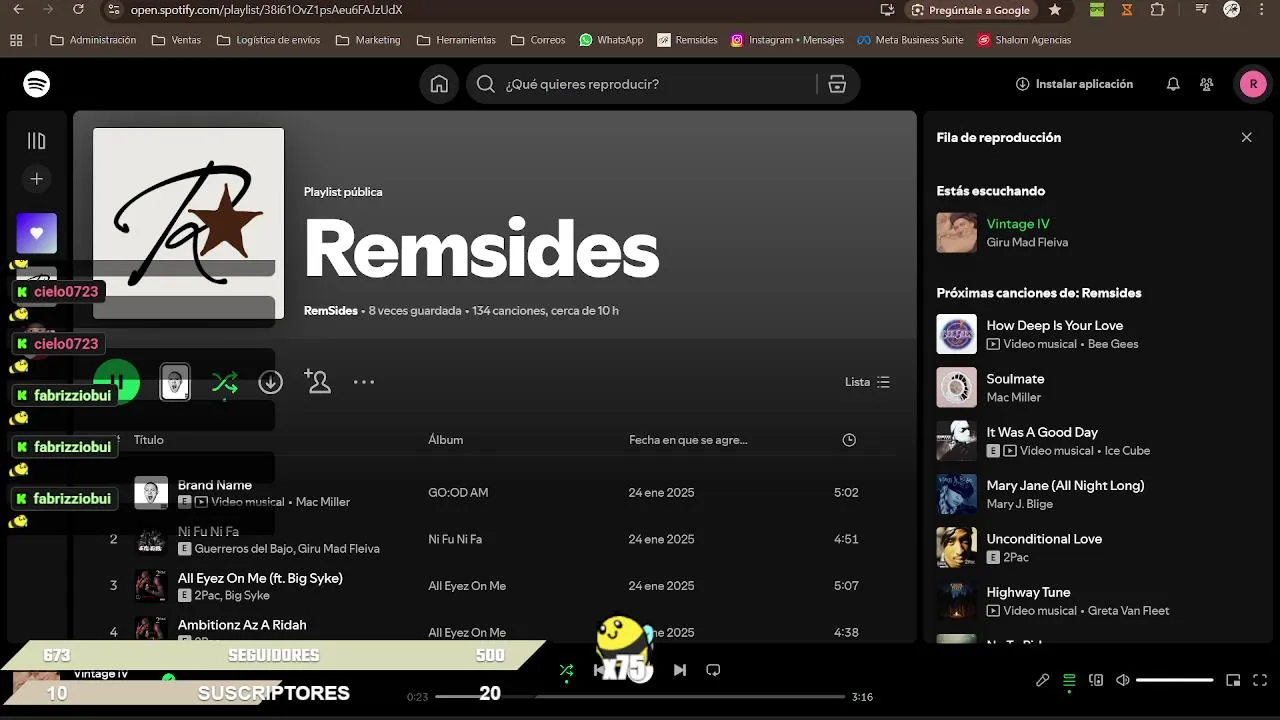Open the Marketing bookmarks folder
Screen dimensions: 1280x720
(368, 40)
